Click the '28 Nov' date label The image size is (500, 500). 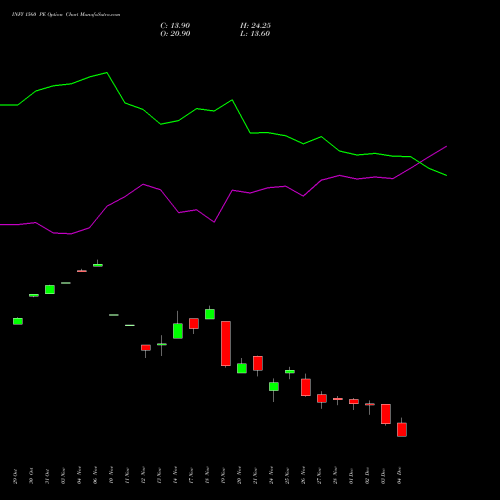(335, 476)
